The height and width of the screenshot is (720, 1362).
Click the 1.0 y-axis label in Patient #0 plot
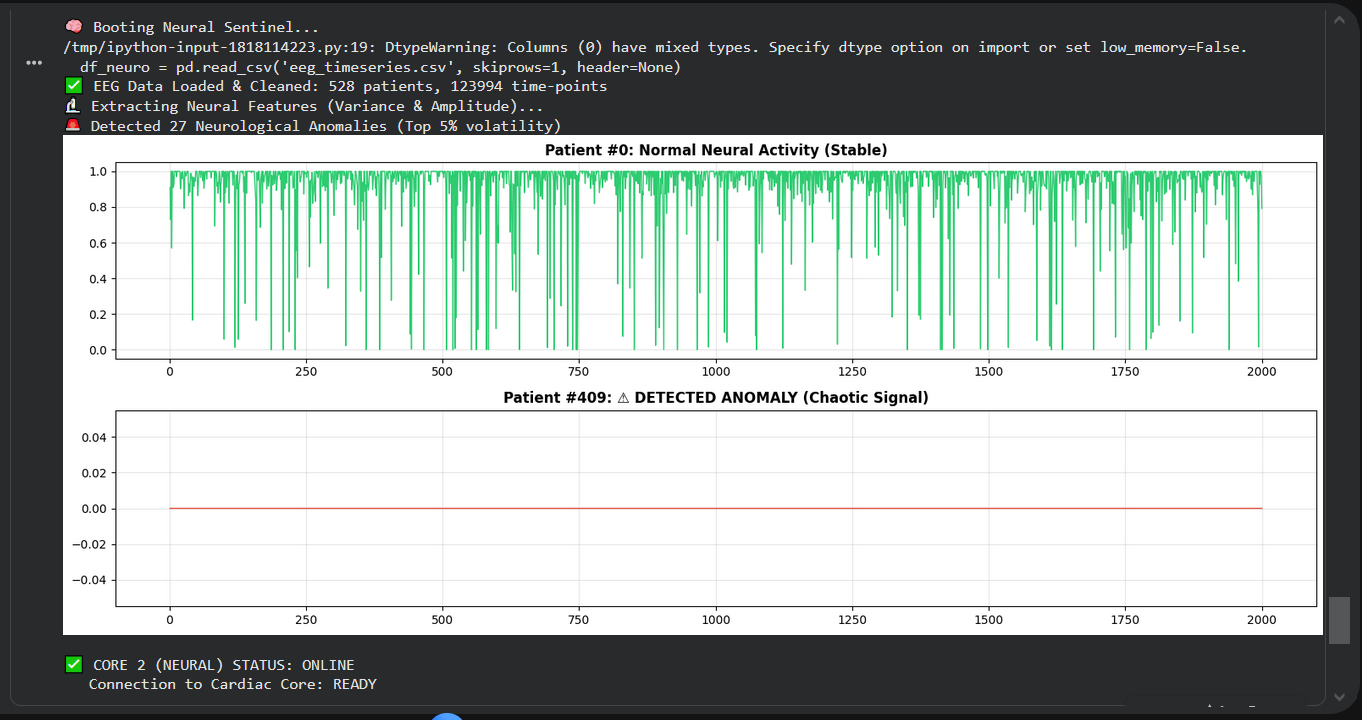pos(97,172)
